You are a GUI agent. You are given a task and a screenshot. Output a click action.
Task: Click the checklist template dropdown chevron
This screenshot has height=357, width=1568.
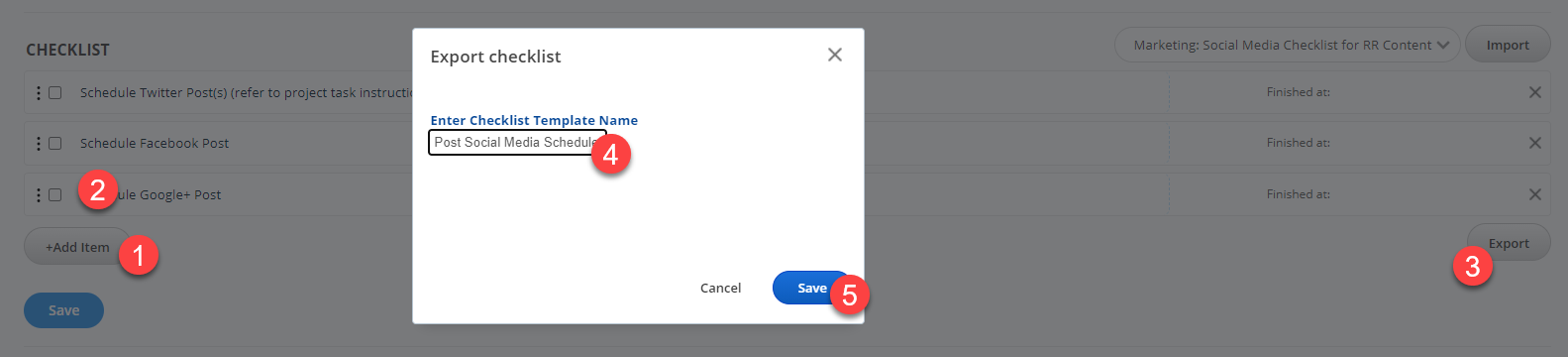1443,45
